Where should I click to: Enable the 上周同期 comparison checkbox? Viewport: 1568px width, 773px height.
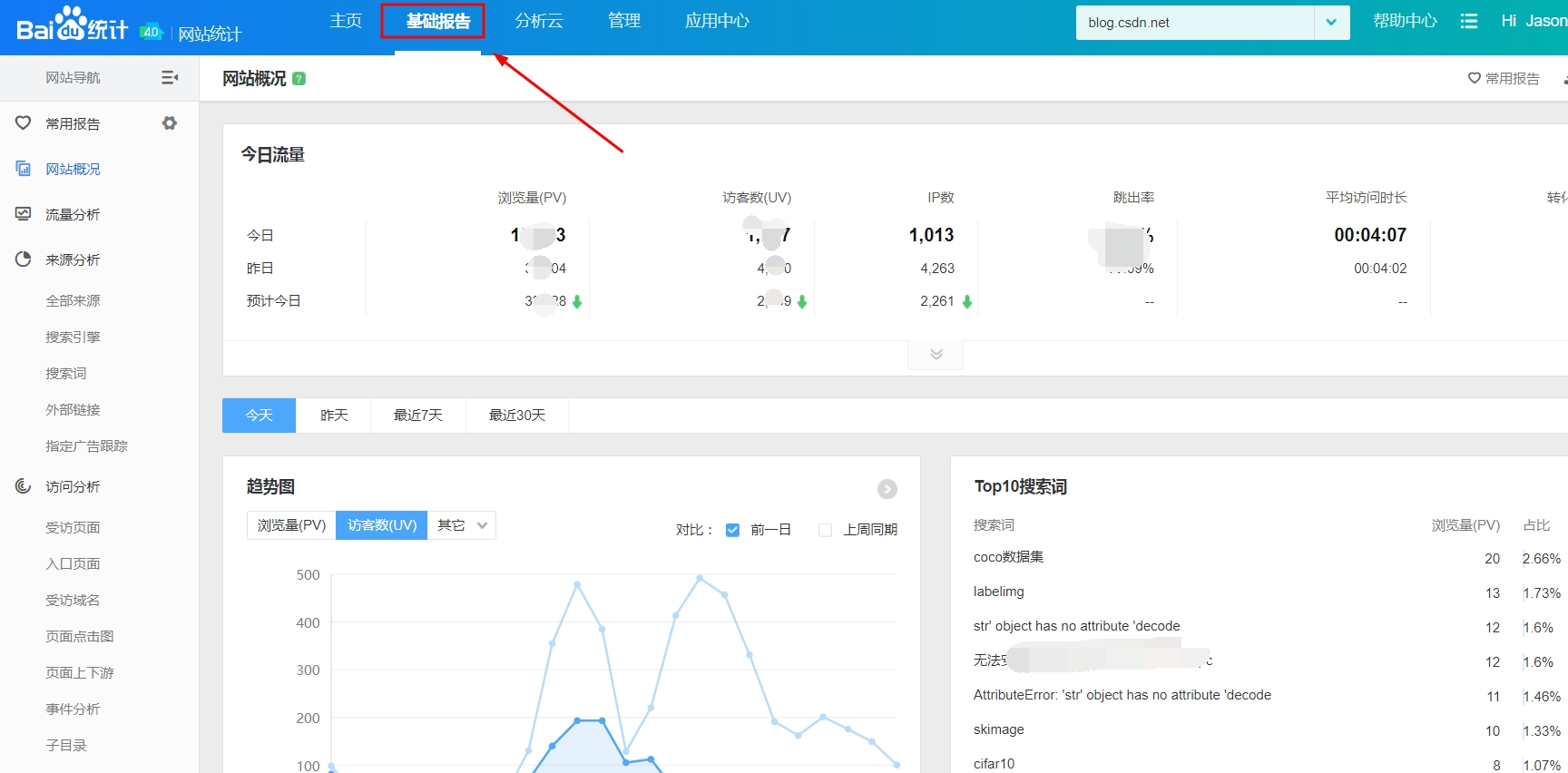825,530
